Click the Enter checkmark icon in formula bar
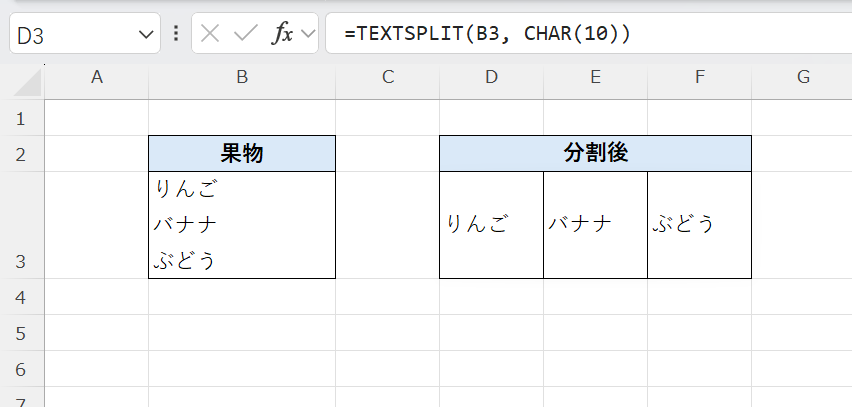The image size is (852, 407). pos(245,33)
